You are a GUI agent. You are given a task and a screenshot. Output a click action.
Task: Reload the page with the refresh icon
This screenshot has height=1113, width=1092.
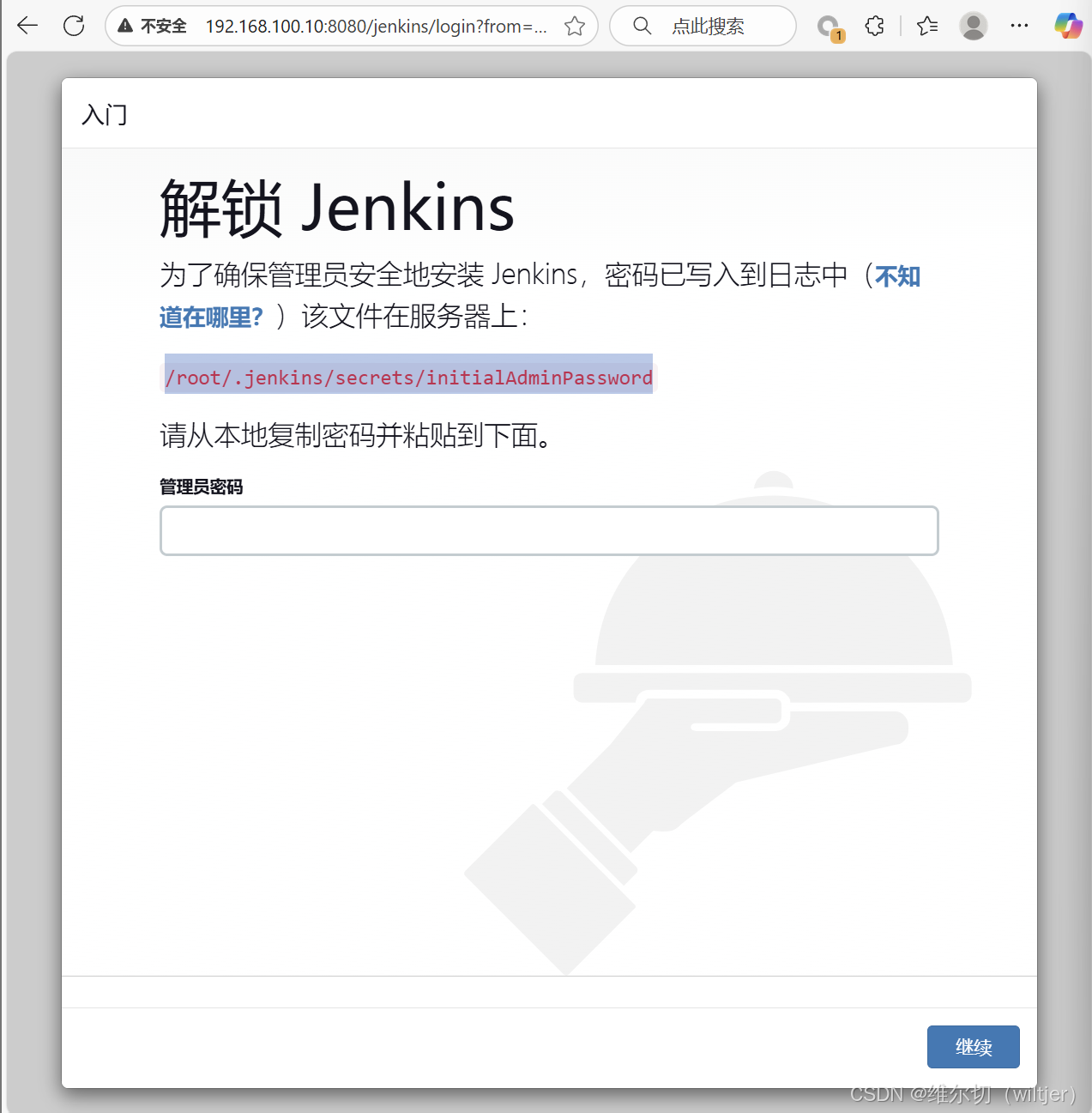coord(75,26)
